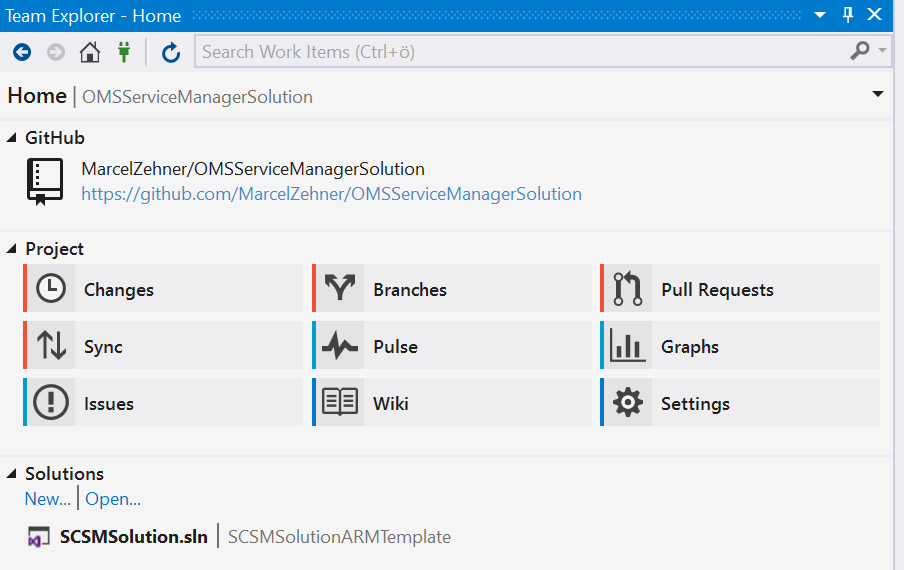The image size is (904, 570).
Task: Open the Pulse activity tile
Action: (452, 347)
